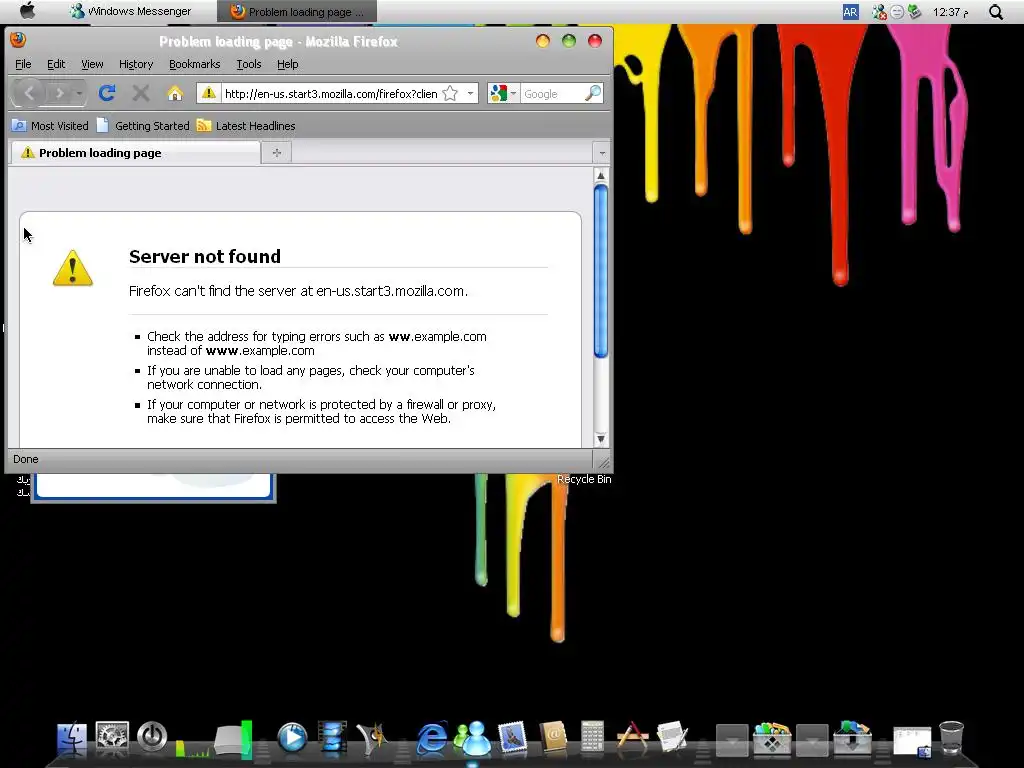Open the Mail stamp icon in dock
This screenshot has width=1024, height=768.
click(513, 738)
